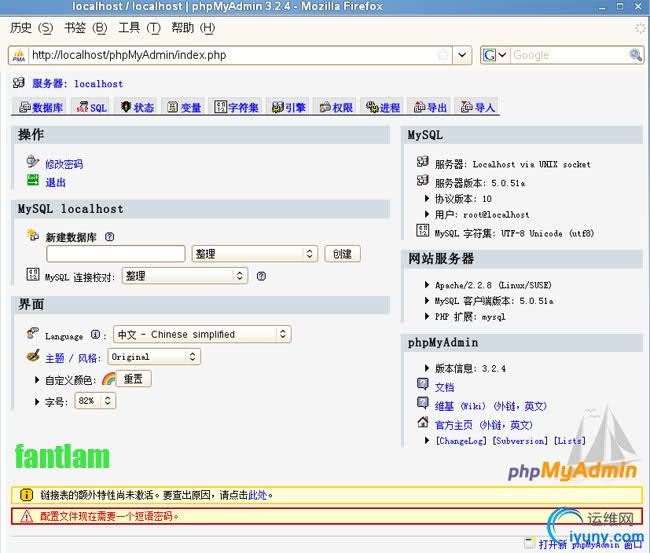Open the SQL tab
The width and height of the screenshot is (650, 553).
[92, 107]
